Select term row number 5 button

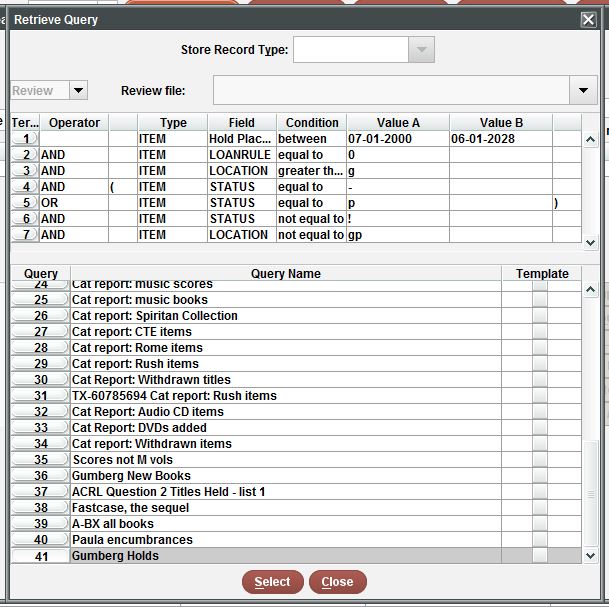25,203
